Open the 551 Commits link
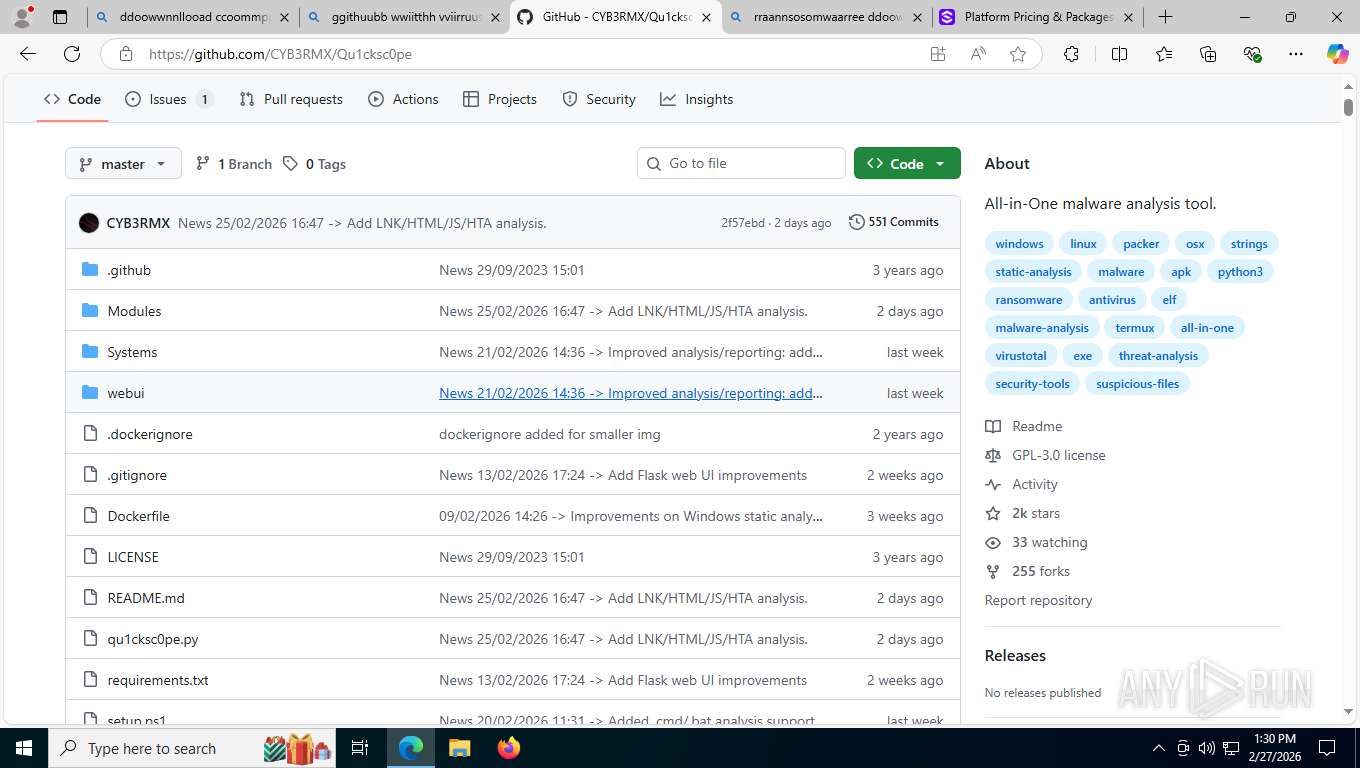The image size is (1360, 768). pyautogui.click(x=893, y=222)
